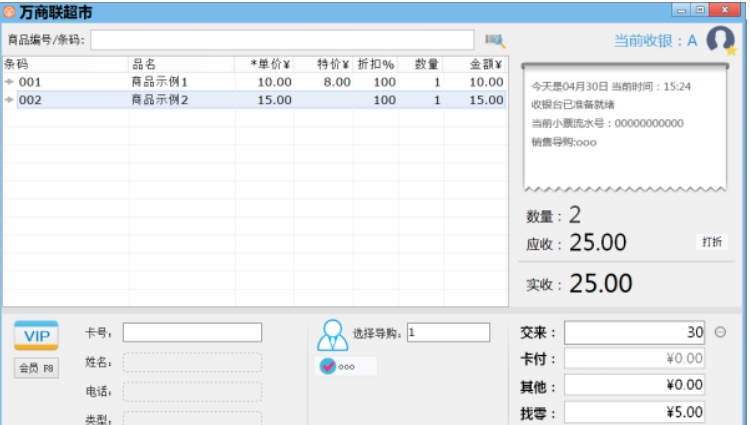Click the 姓名 name field

[192, 362]
